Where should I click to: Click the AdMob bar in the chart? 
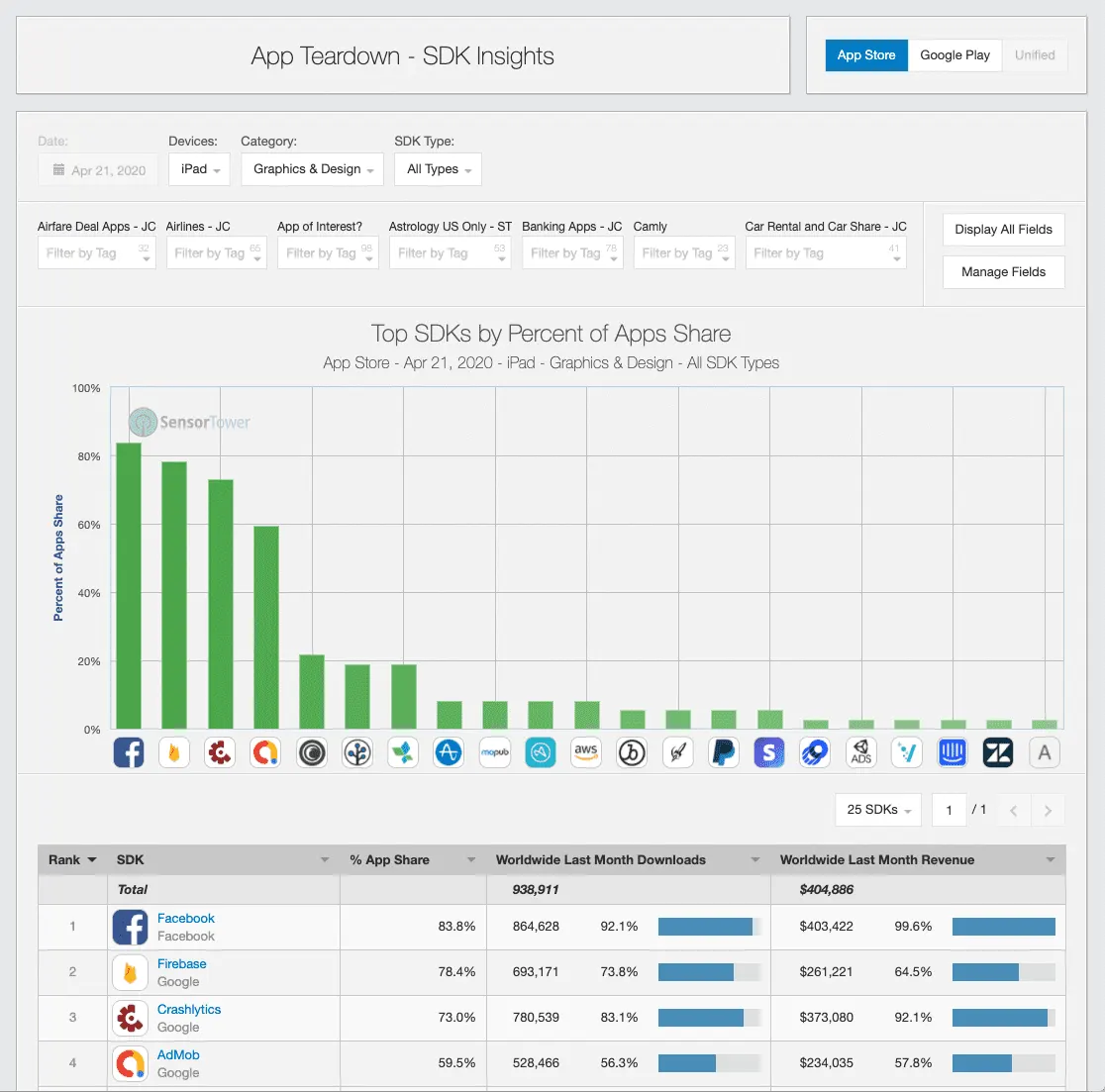click(x=265, y=628)
